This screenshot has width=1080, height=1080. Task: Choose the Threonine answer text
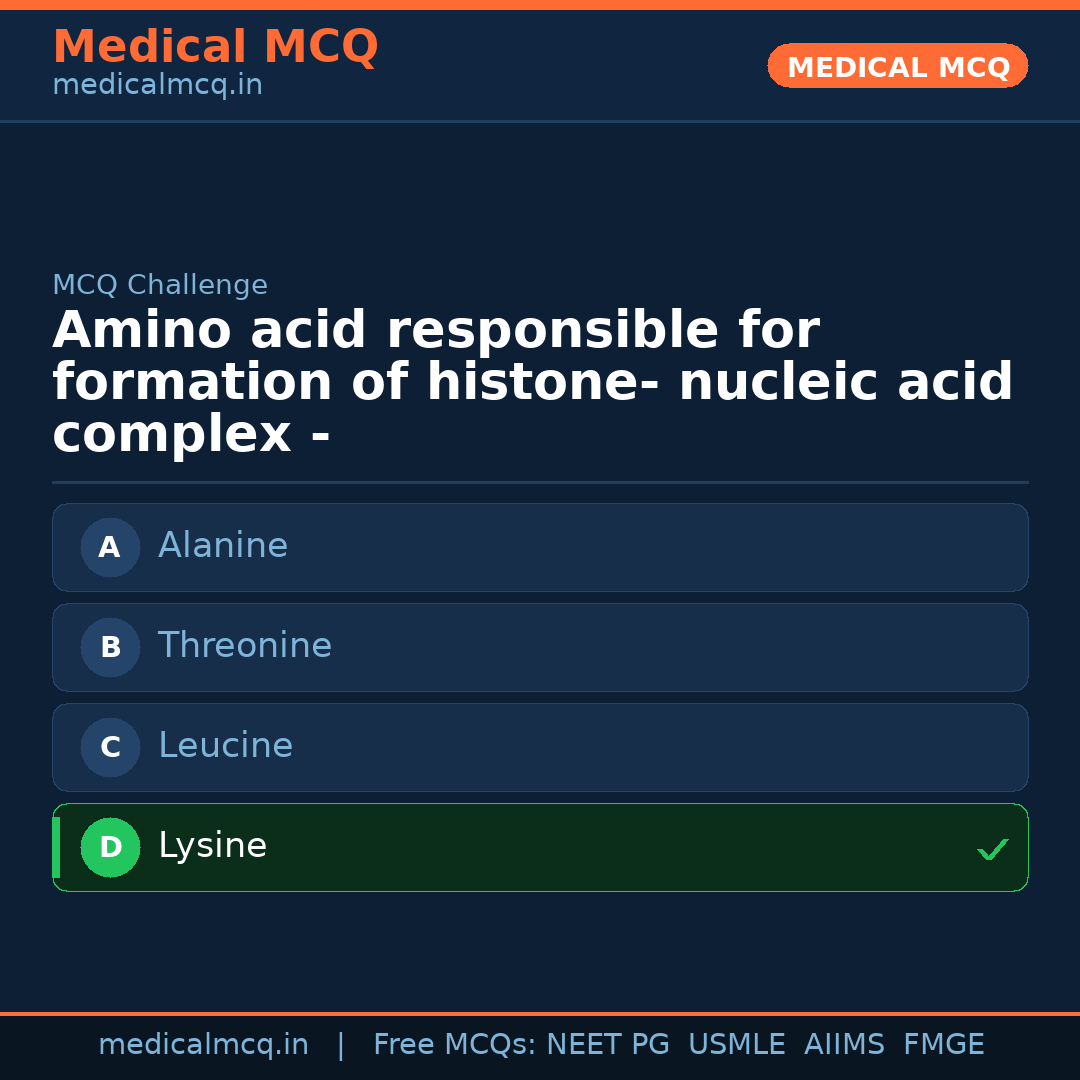245,646
